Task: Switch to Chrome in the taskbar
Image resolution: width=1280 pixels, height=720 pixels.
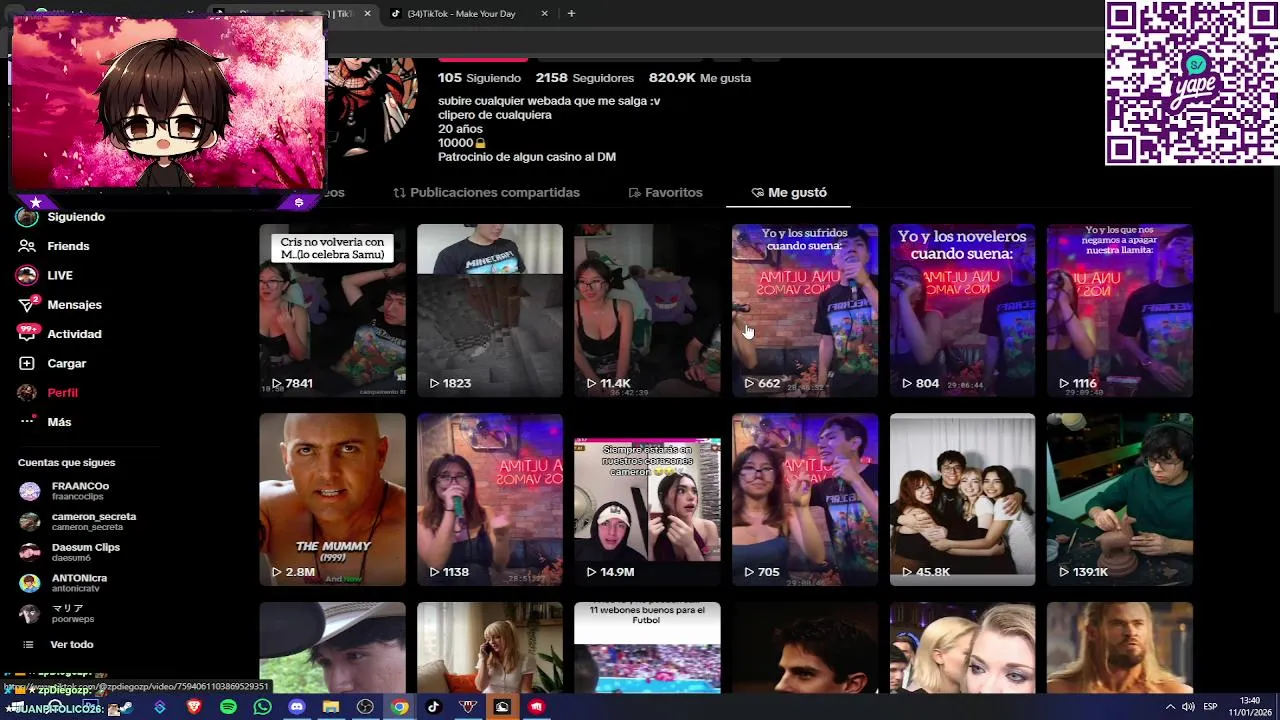Action: [x=399, y=707]
